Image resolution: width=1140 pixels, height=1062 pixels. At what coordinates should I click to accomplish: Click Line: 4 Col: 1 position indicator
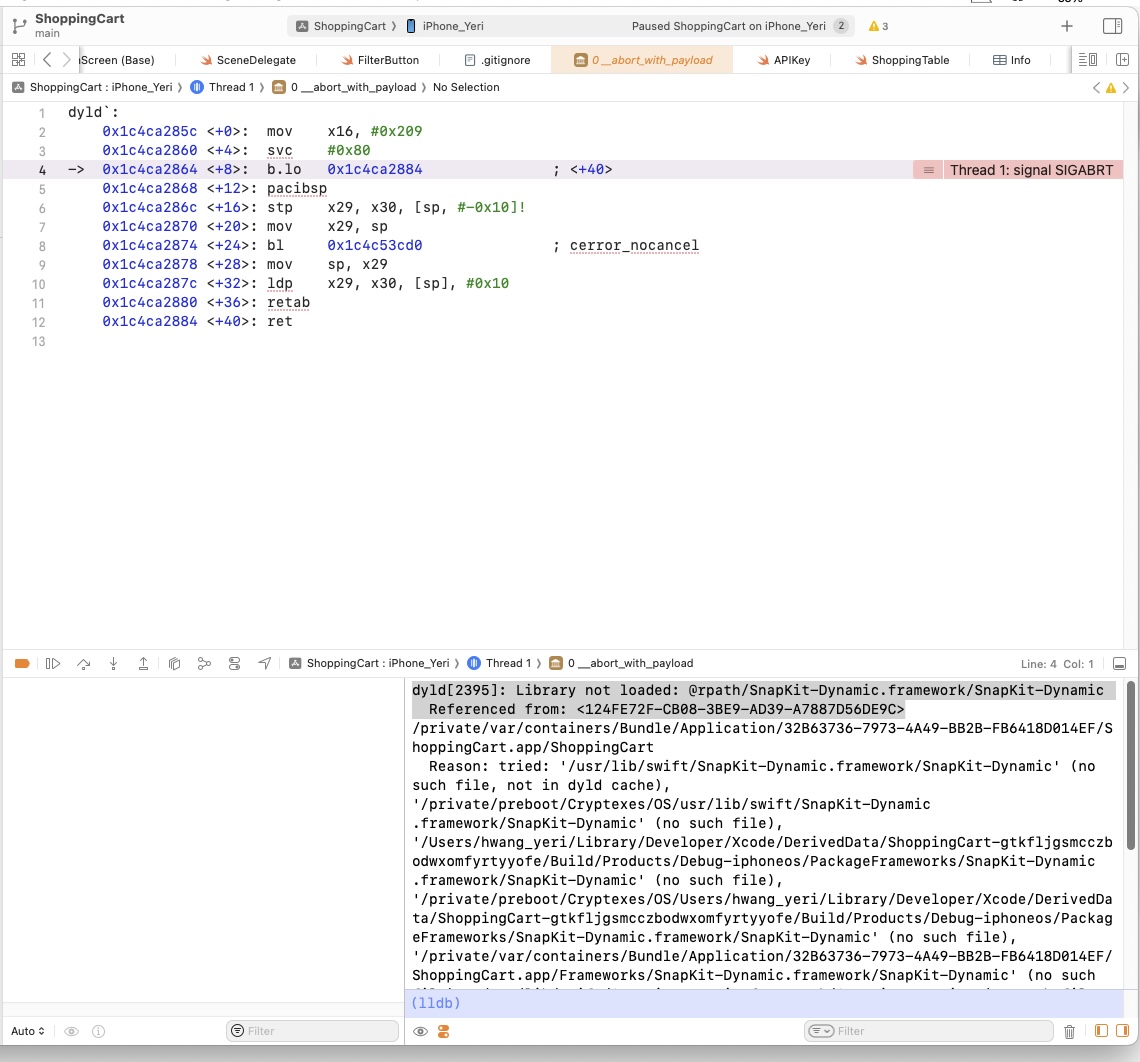point(1057,664)
